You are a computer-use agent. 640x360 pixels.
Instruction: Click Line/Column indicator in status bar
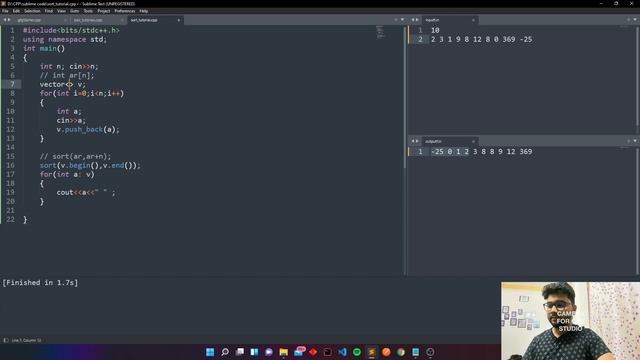tap(27, 340)
